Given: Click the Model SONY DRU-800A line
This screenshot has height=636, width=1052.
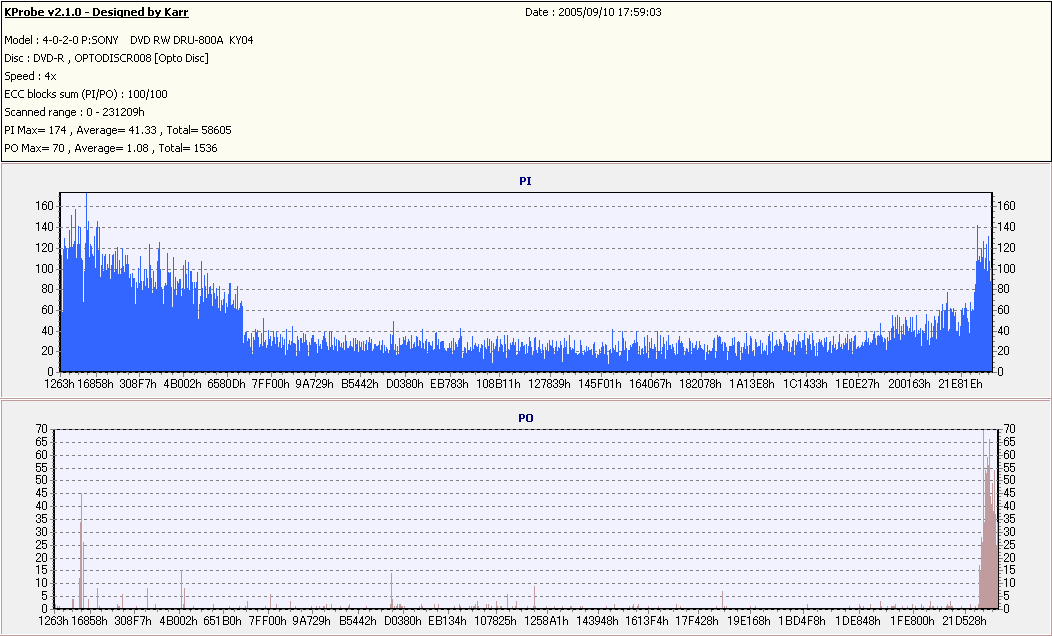Looking at the screenshot, I should pyautogui.click(x=129, y=40).
